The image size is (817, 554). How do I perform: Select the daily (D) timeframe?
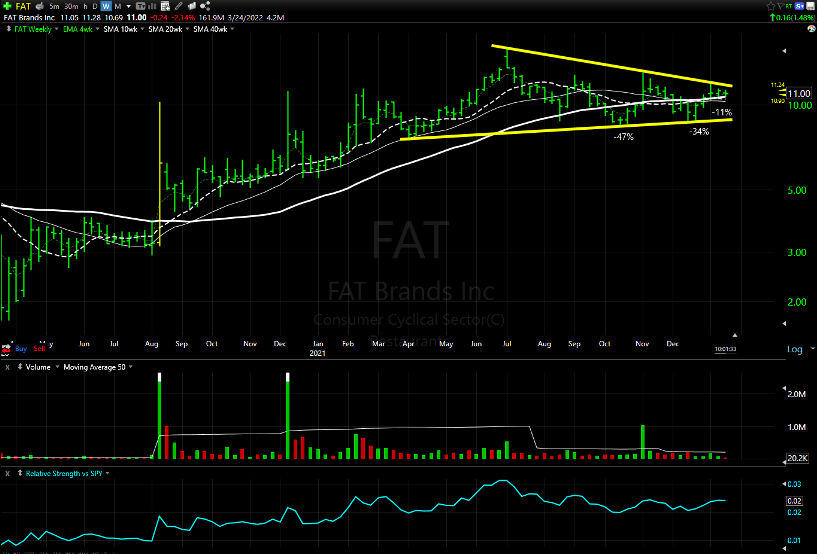95,6
